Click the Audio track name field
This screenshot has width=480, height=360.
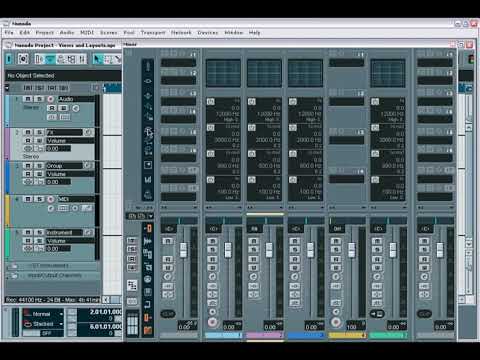(76, 99)
